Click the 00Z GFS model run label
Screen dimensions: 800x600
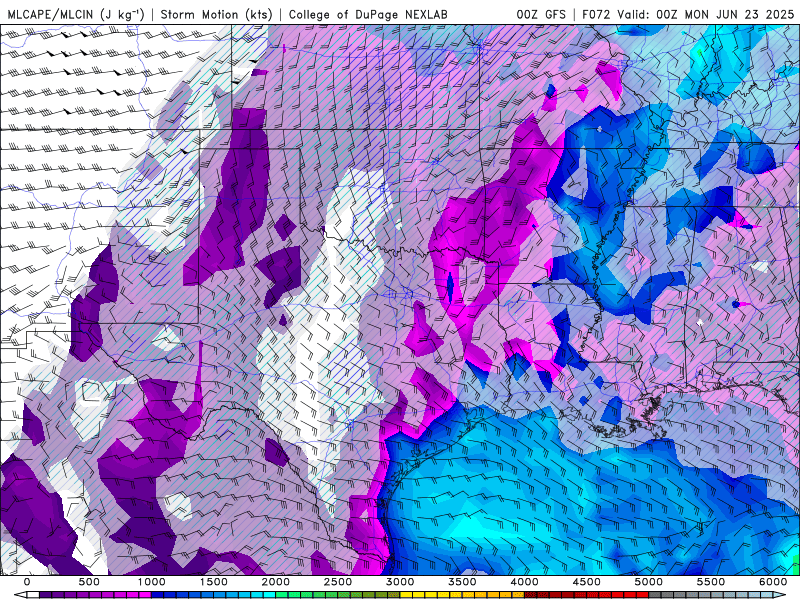541,14
